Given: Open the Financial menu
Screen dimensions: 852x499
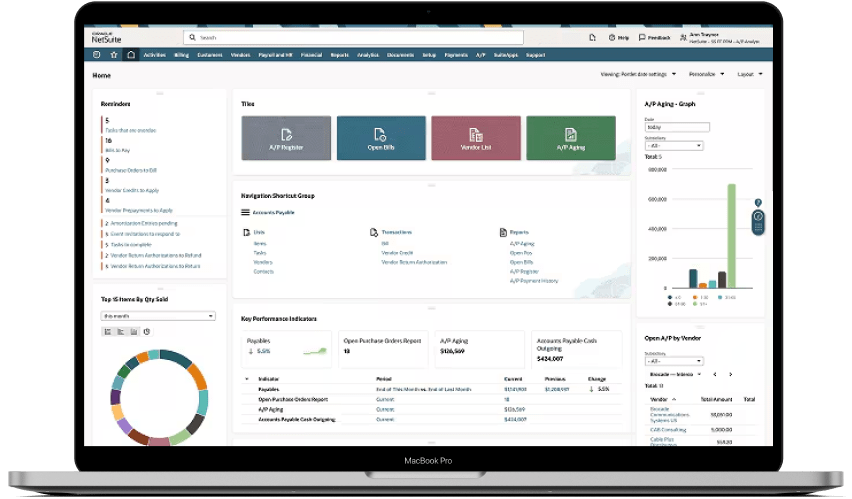Looking at the screenshot, I should click(311, 55).
